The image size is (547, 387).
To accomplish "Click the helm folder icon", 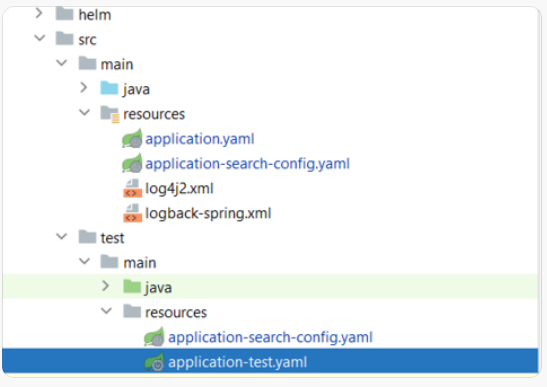I will 65,13.
